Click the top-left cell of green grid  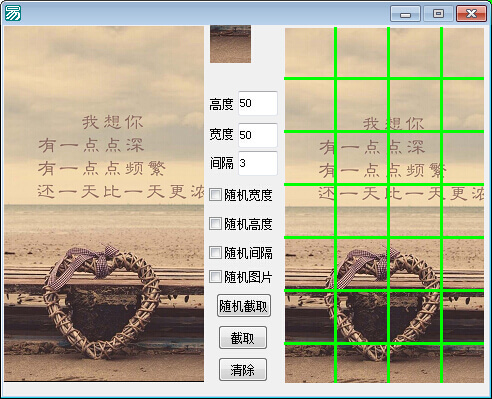click(309, 53)
